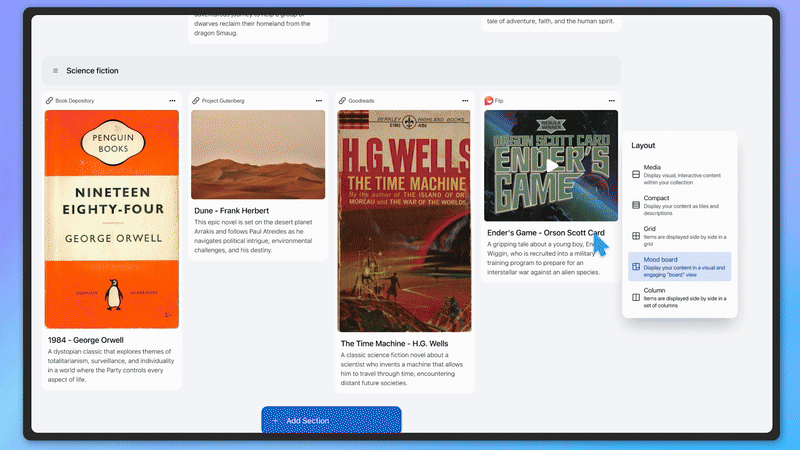Open the Dune desert image
The image size is (800, 450).
258,155
